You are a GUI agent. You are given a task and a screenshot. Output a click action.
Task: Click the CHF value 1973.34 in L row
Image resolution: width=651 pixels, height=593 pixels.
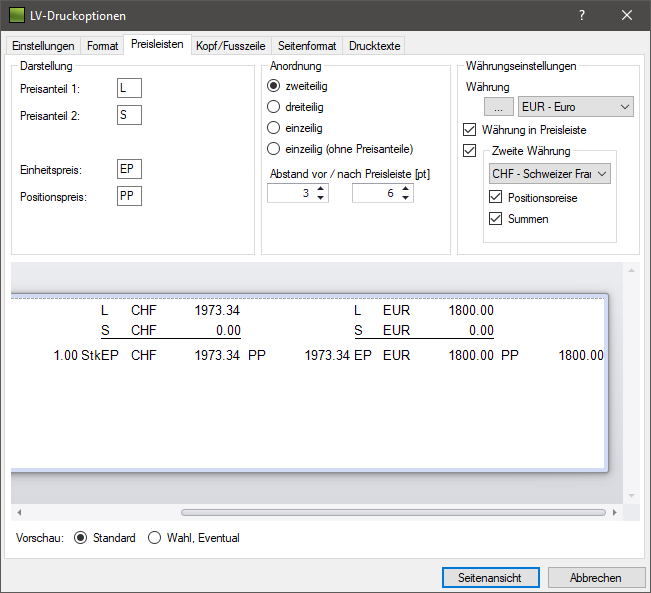(x=217, y=310)
